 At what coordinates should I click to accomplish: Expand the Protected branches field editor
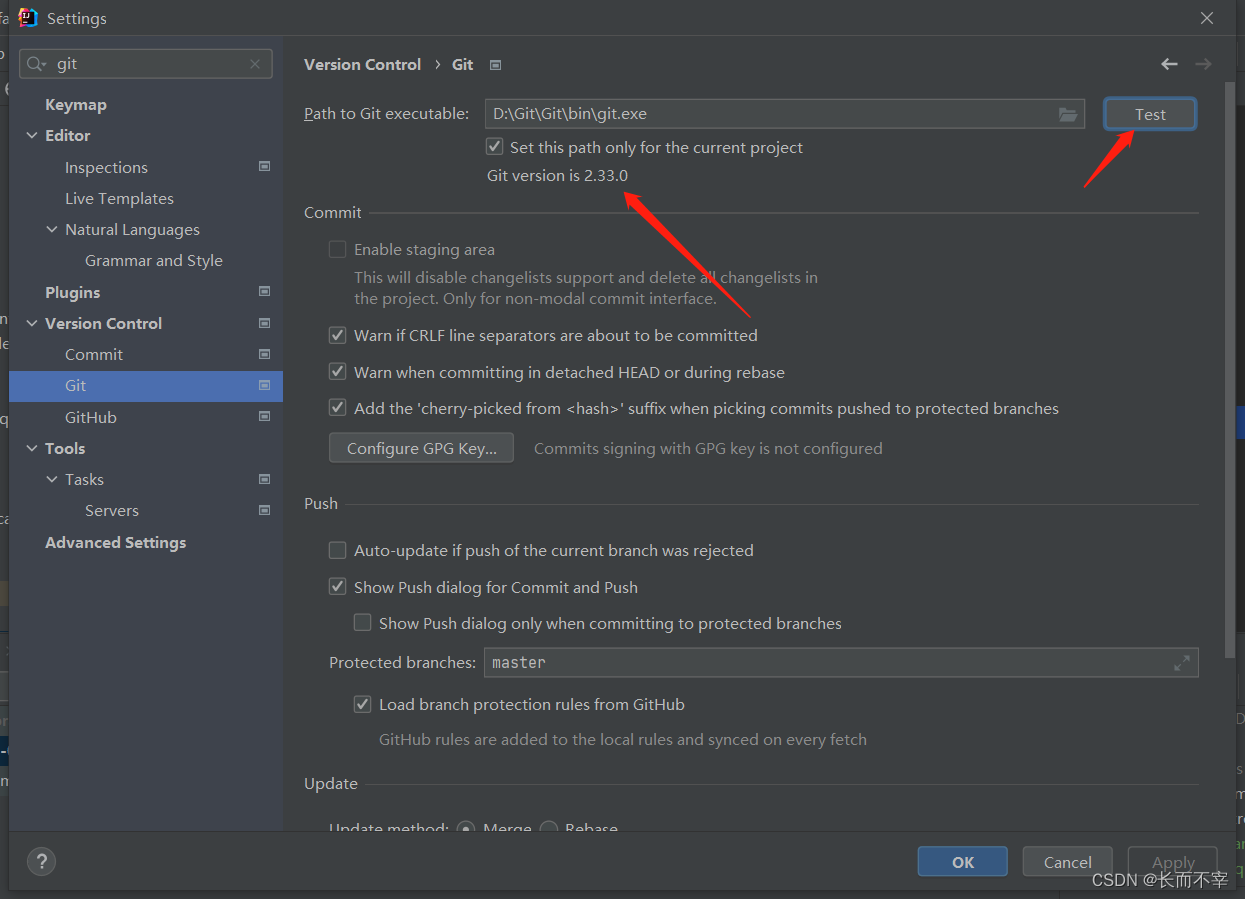1182,663
